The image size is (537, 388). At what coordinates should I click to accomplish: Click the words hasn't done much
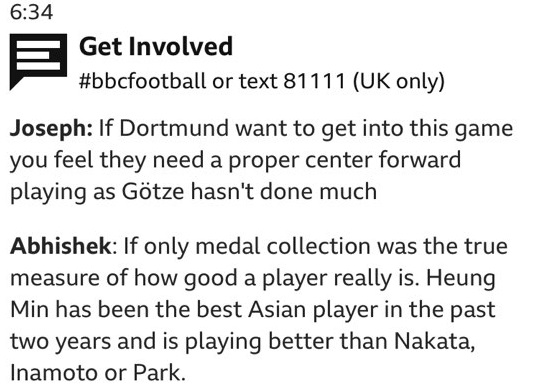(284, 191)
